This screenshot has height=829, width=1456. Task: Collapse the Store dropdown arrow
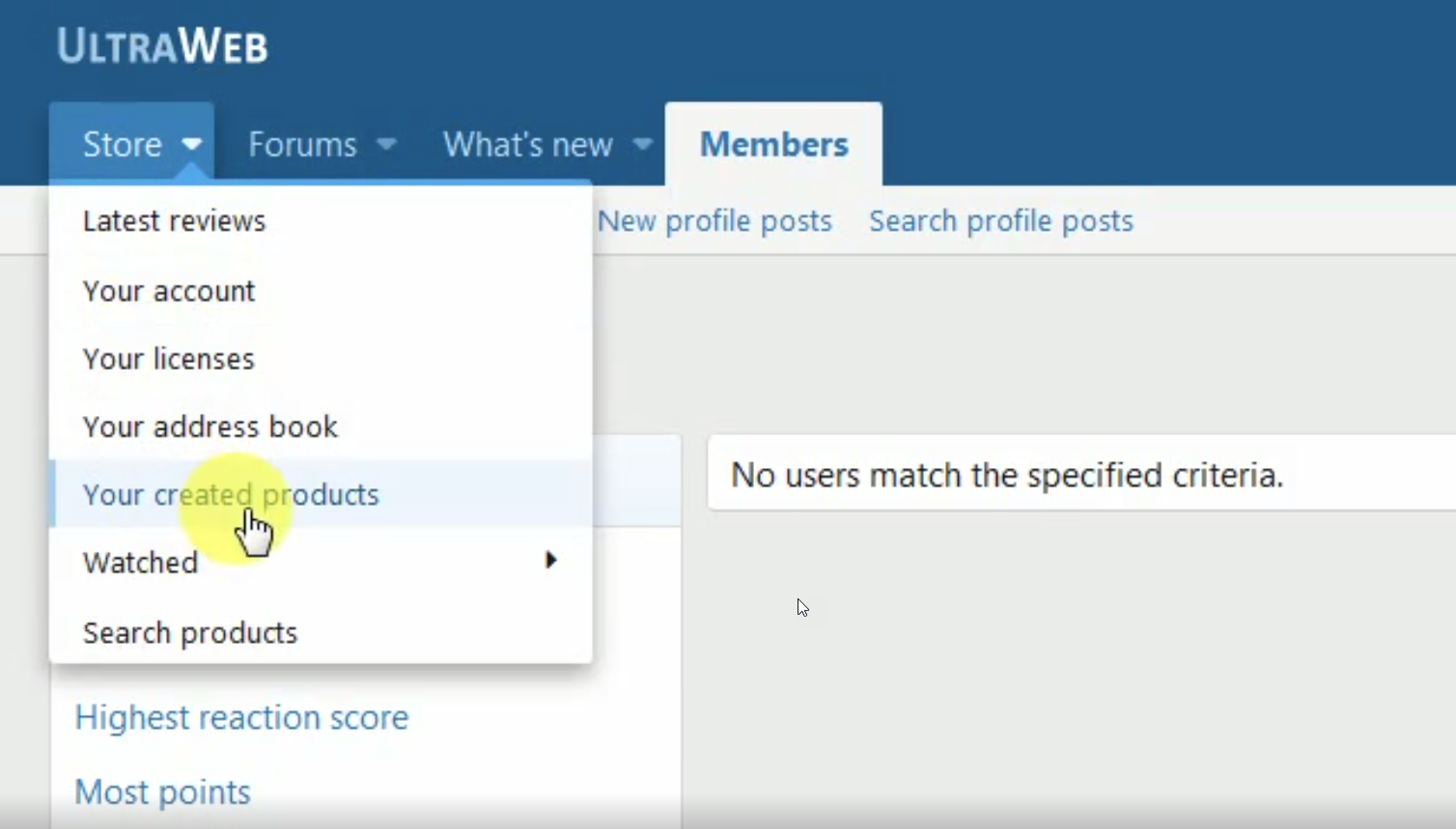[x=191, y=145]
